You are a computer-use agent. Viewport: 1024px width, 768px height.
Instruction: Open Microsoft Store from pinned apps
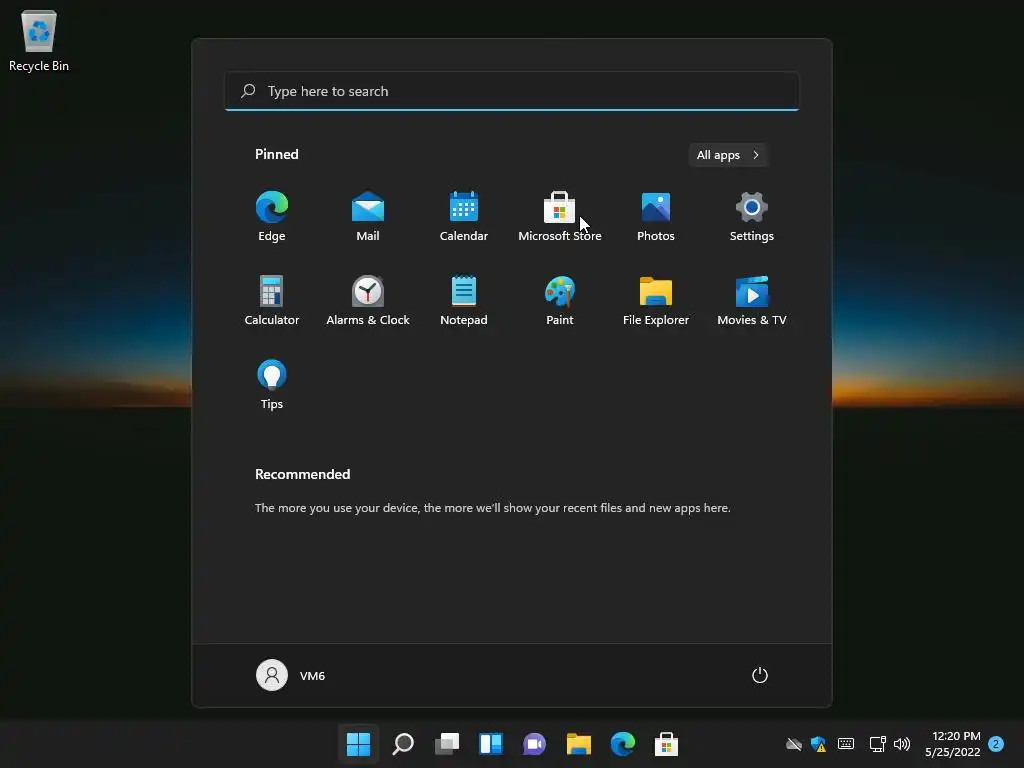point(560,216)
